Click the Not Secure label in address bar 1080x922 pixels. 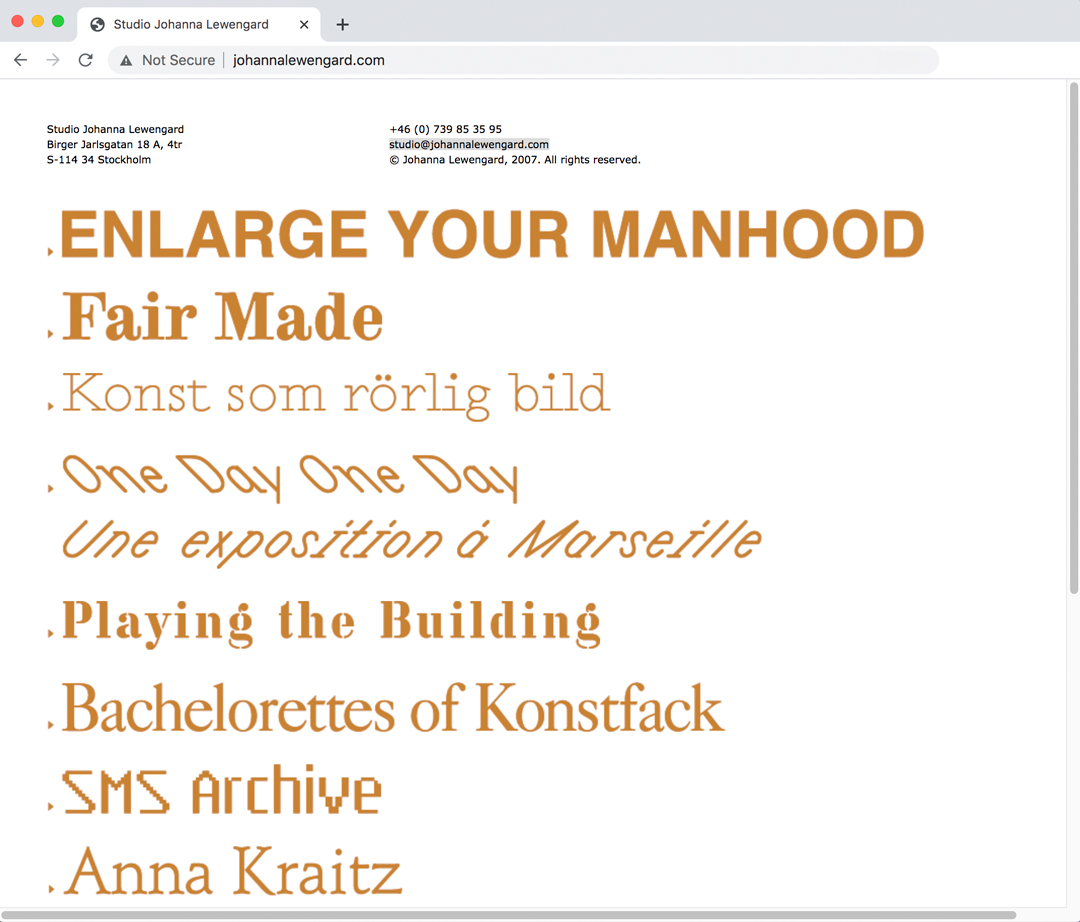click(x=178, y=60)
